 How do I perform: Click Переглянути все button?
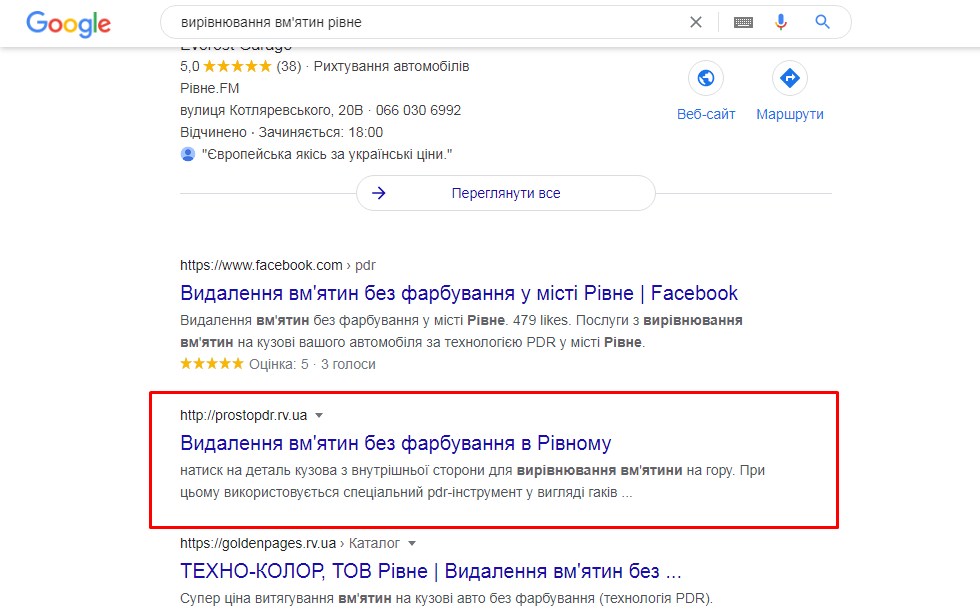click(x=506, y=193)
